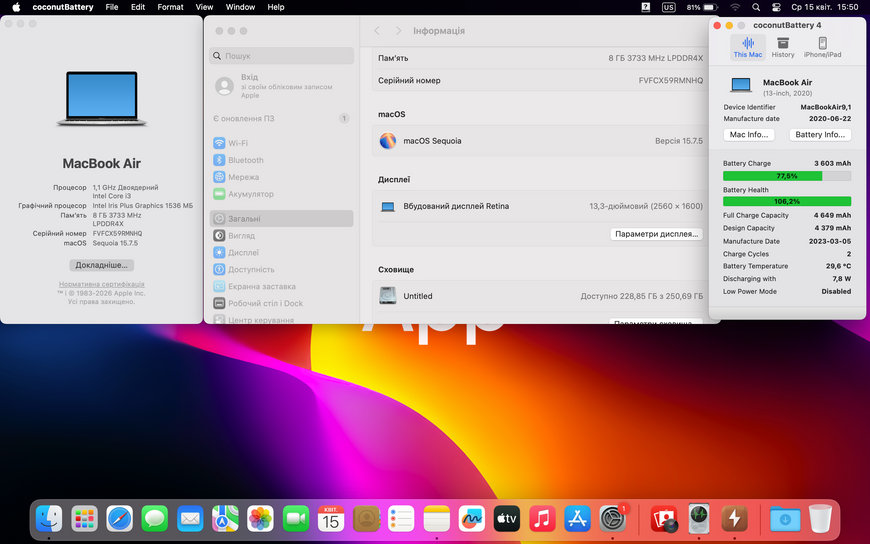The image size is (870, 544).
Task: Open Apple TV from the Dock
Action: pyautogui.click(x=507, y=519)
